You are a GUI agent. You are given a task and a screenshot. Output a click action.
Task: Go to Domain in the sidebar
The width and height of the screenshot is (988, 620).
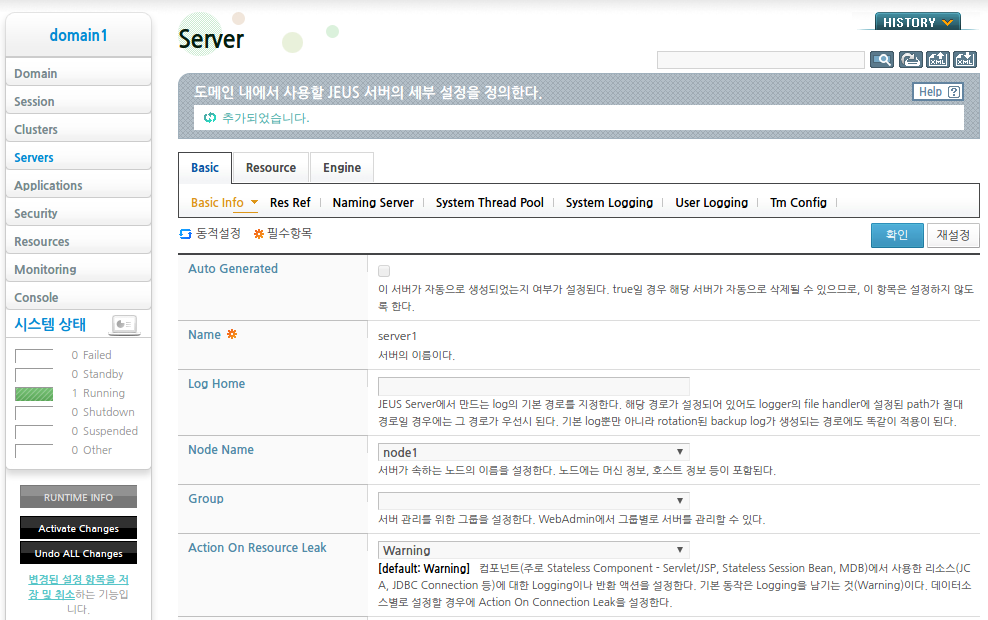pyautogui.click(x=78, y=73)
